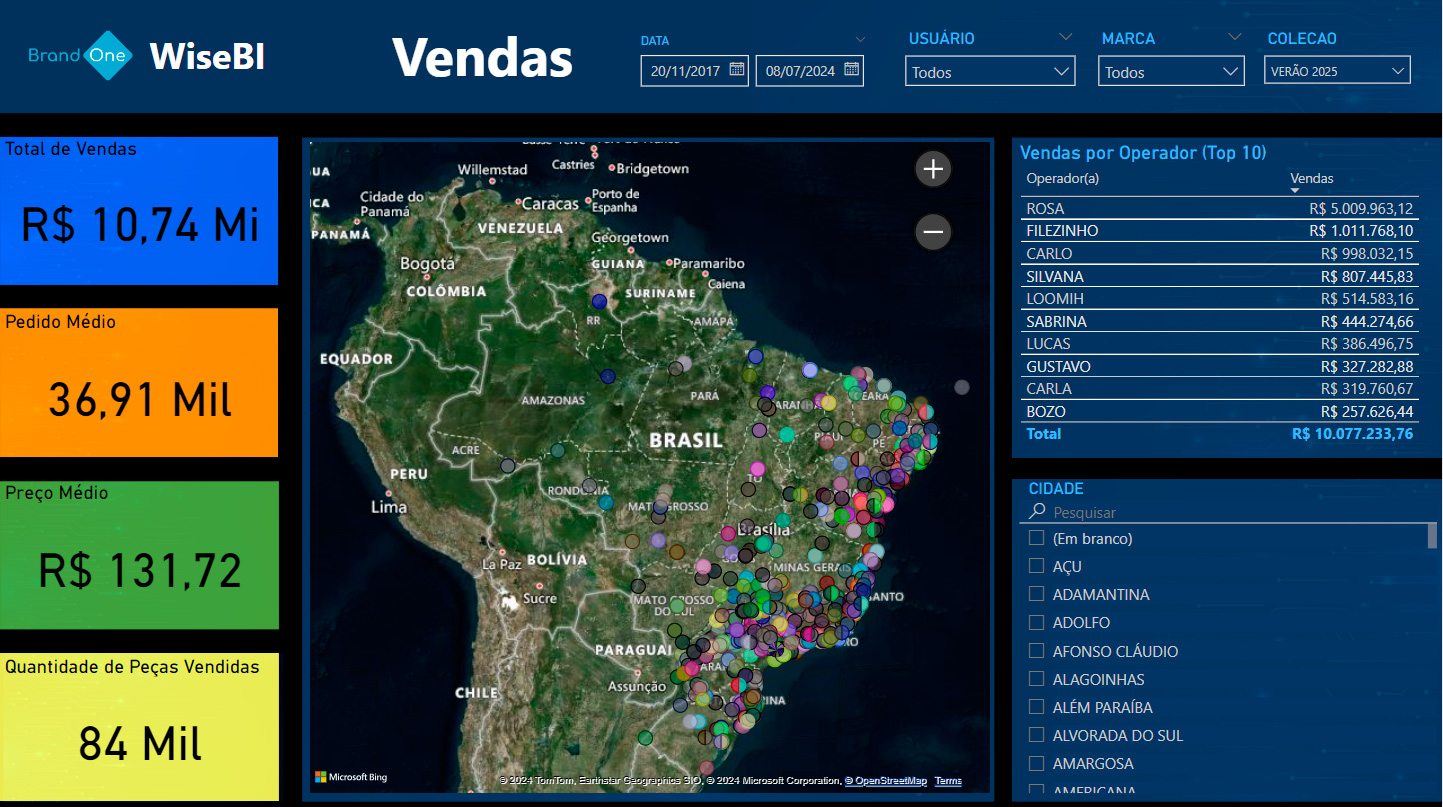The height and width of the screenshot is (807, 1443).
Task: Select the ROSA row in operator table
Action: (1045, 209)
